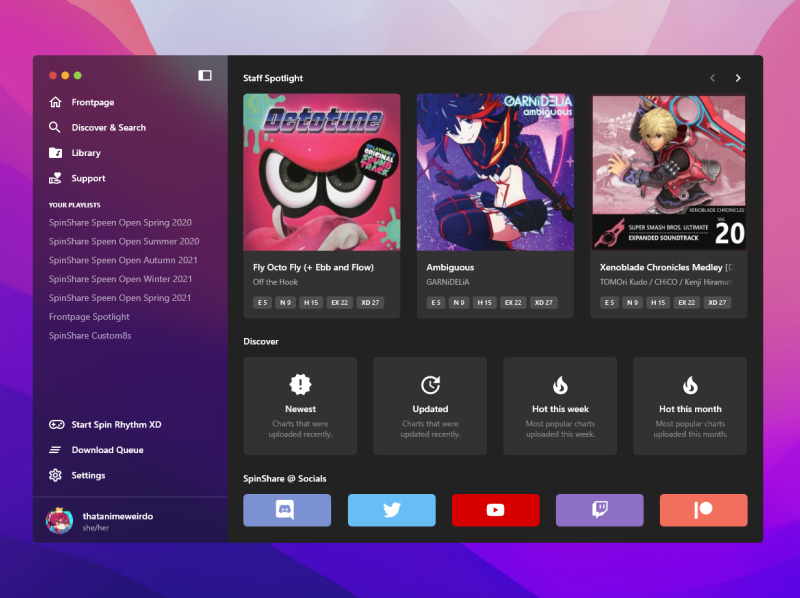Show previous Staff Spotlight charts

[x=712, y=77]
